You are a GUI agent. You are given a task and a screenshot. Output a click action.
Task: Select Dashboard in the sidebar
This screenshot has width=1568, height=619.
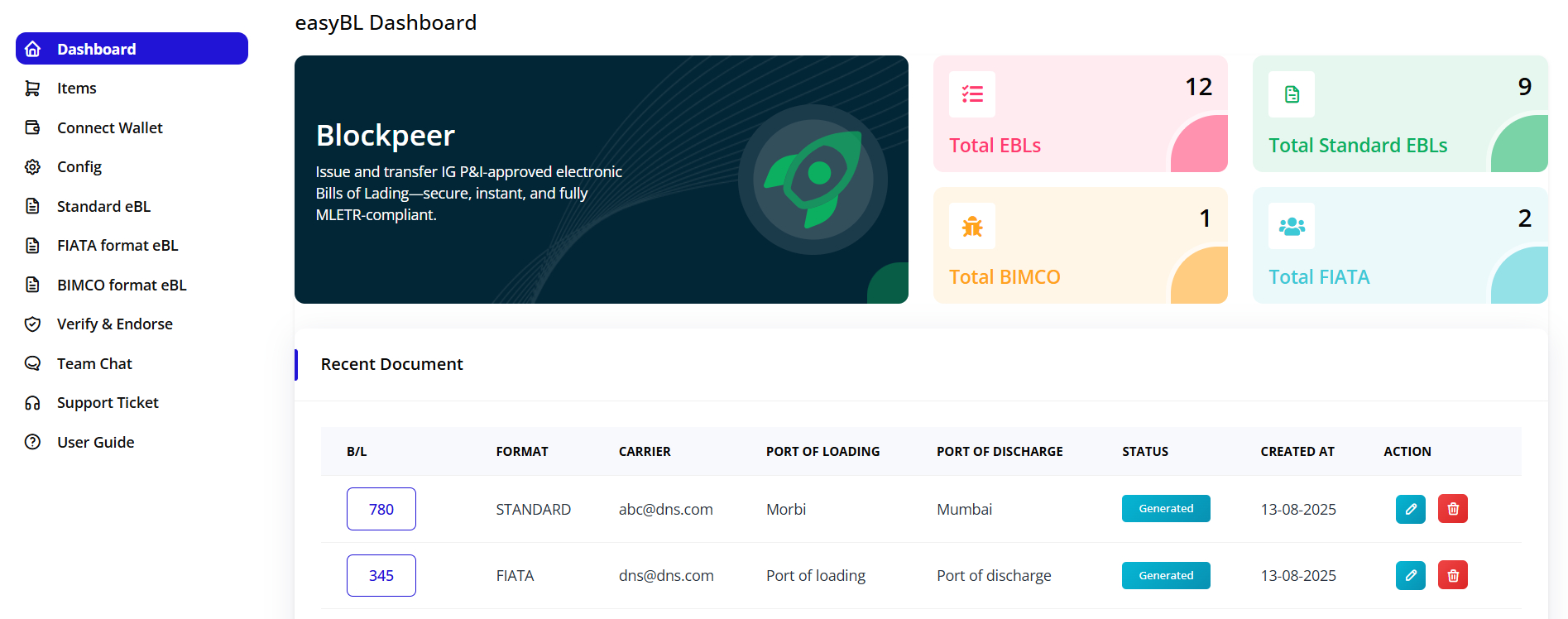pos(97,48)
